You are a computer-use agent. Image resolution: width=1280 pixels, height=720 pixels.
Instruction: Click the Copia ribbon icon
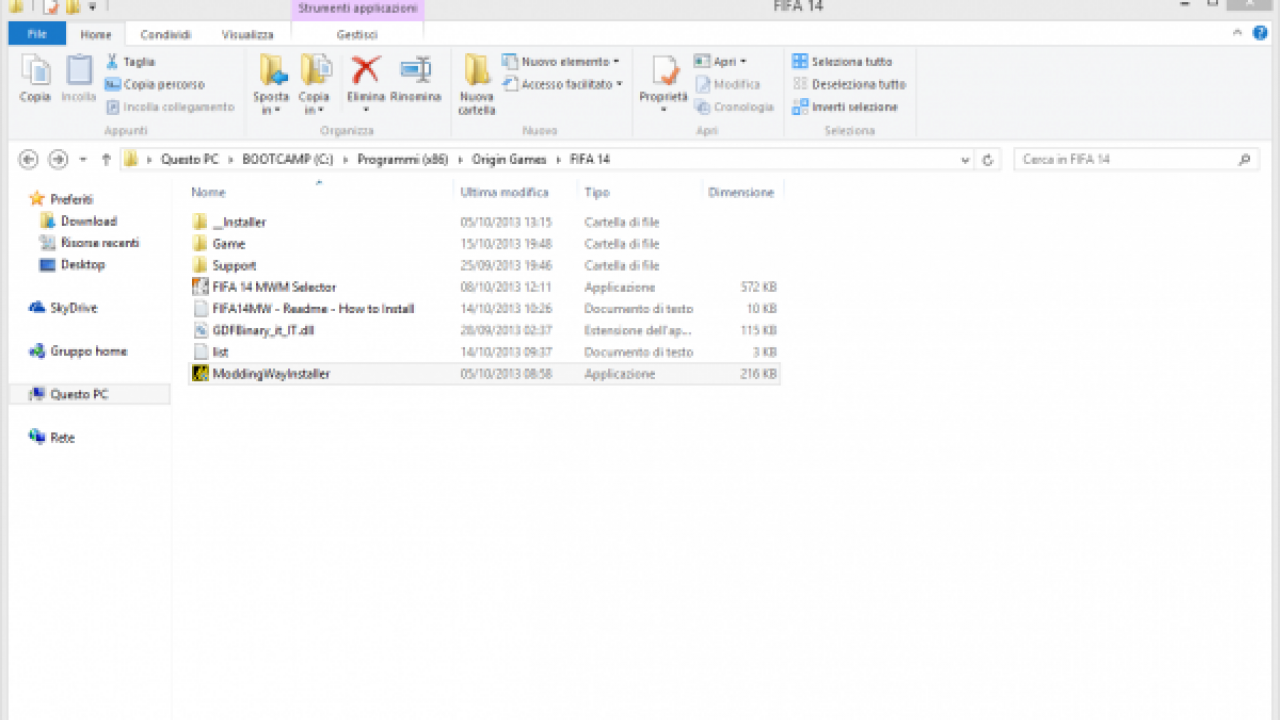35,78
